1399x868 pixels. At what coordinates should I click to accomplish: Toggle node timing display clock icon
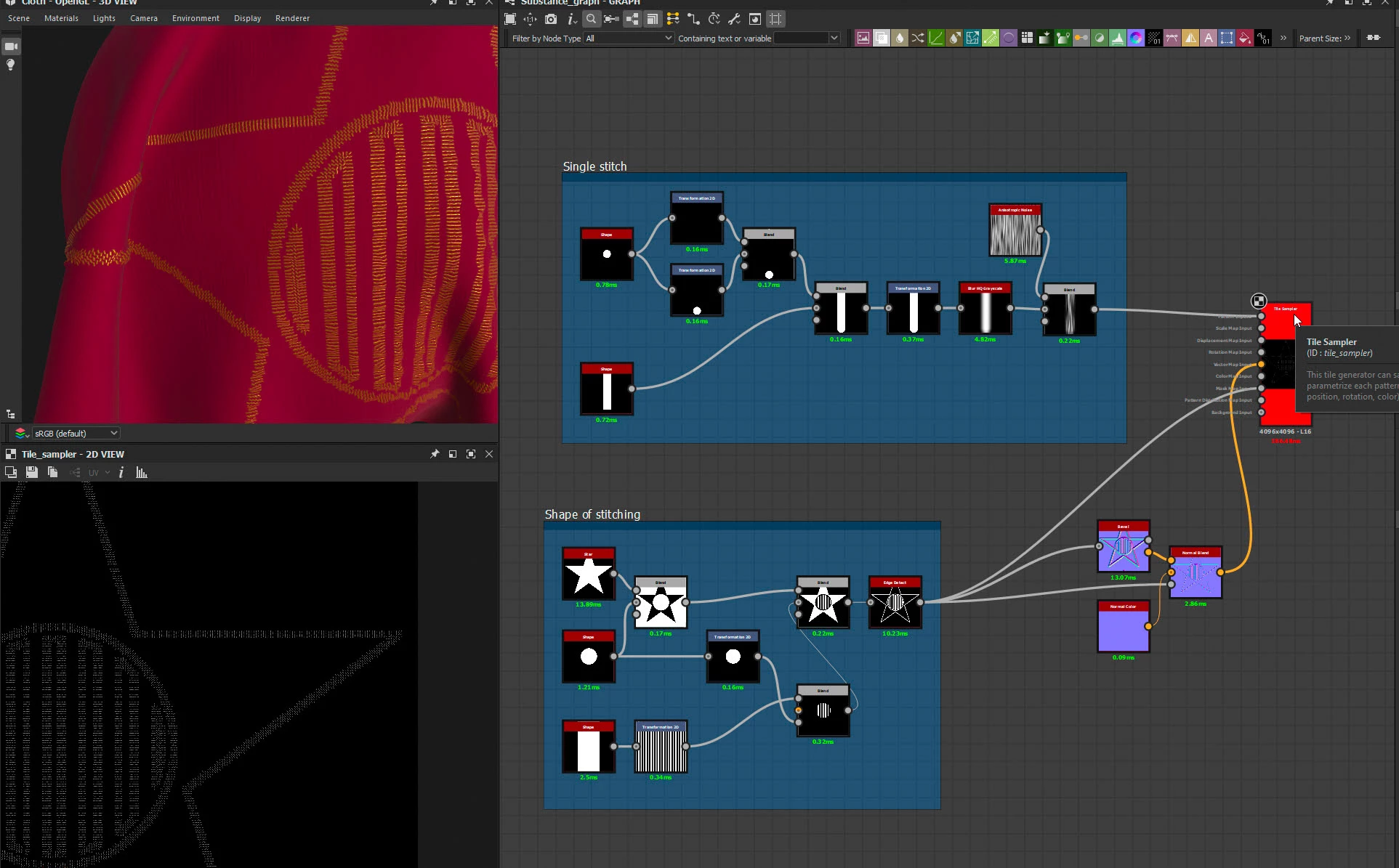pyautogui.click(x=714, y=19)
